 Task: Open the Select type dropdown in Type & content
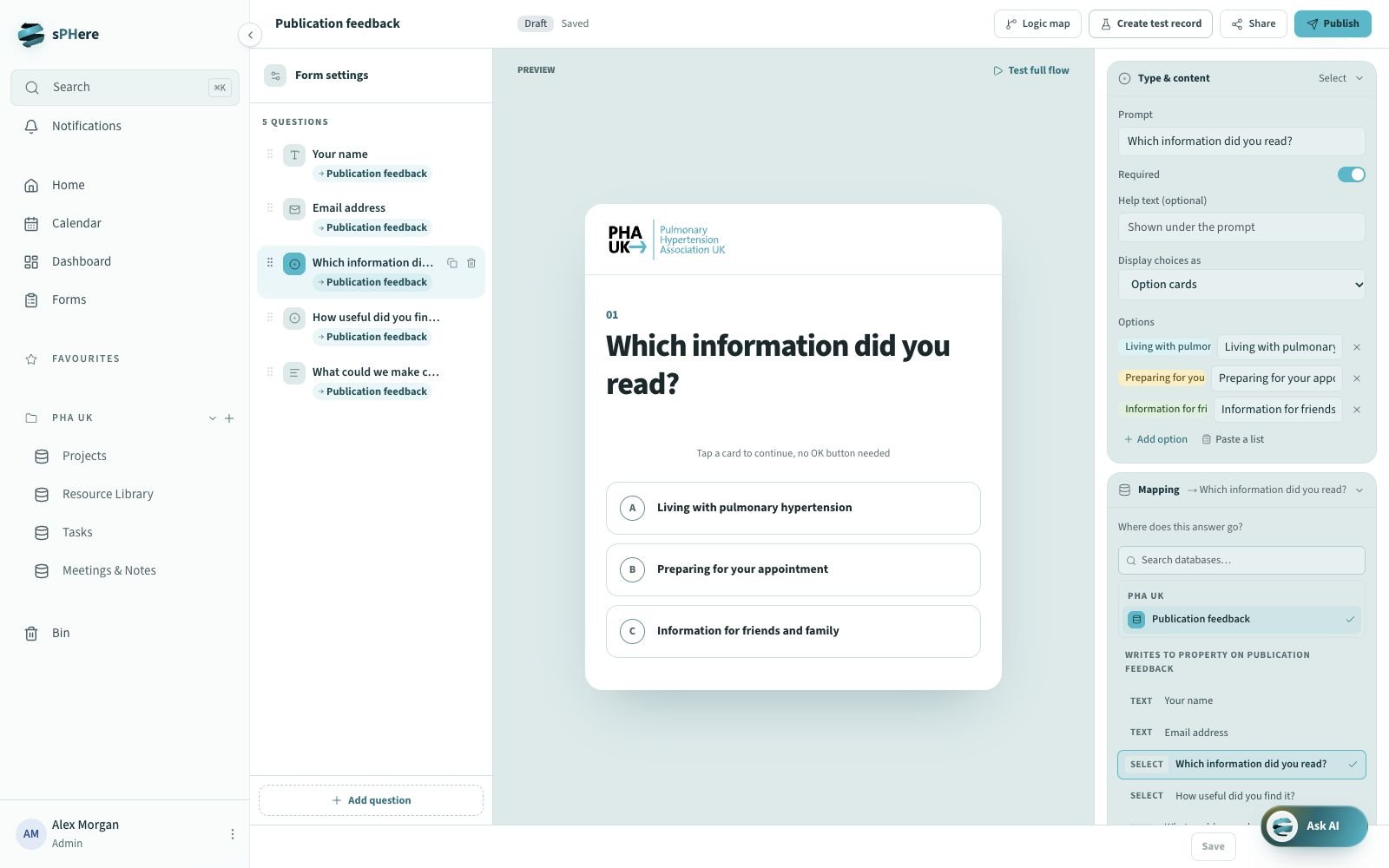coord(1340,78)
